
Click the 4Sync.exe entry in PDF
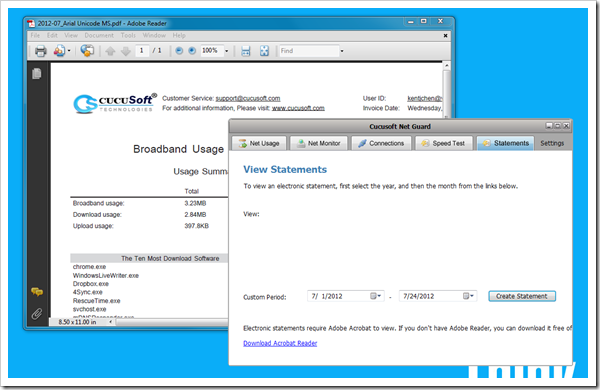point(88,292)
